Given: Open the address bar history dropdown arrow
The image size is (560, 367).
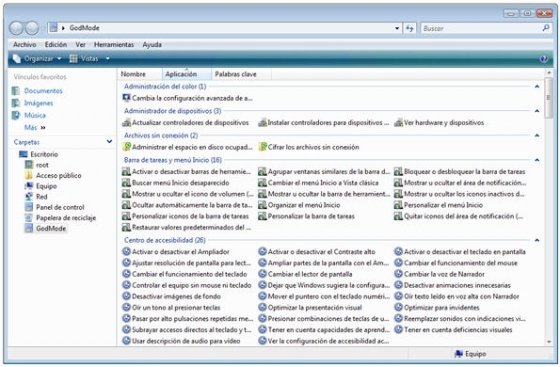Looking at the screenshot, I should 397,28.
